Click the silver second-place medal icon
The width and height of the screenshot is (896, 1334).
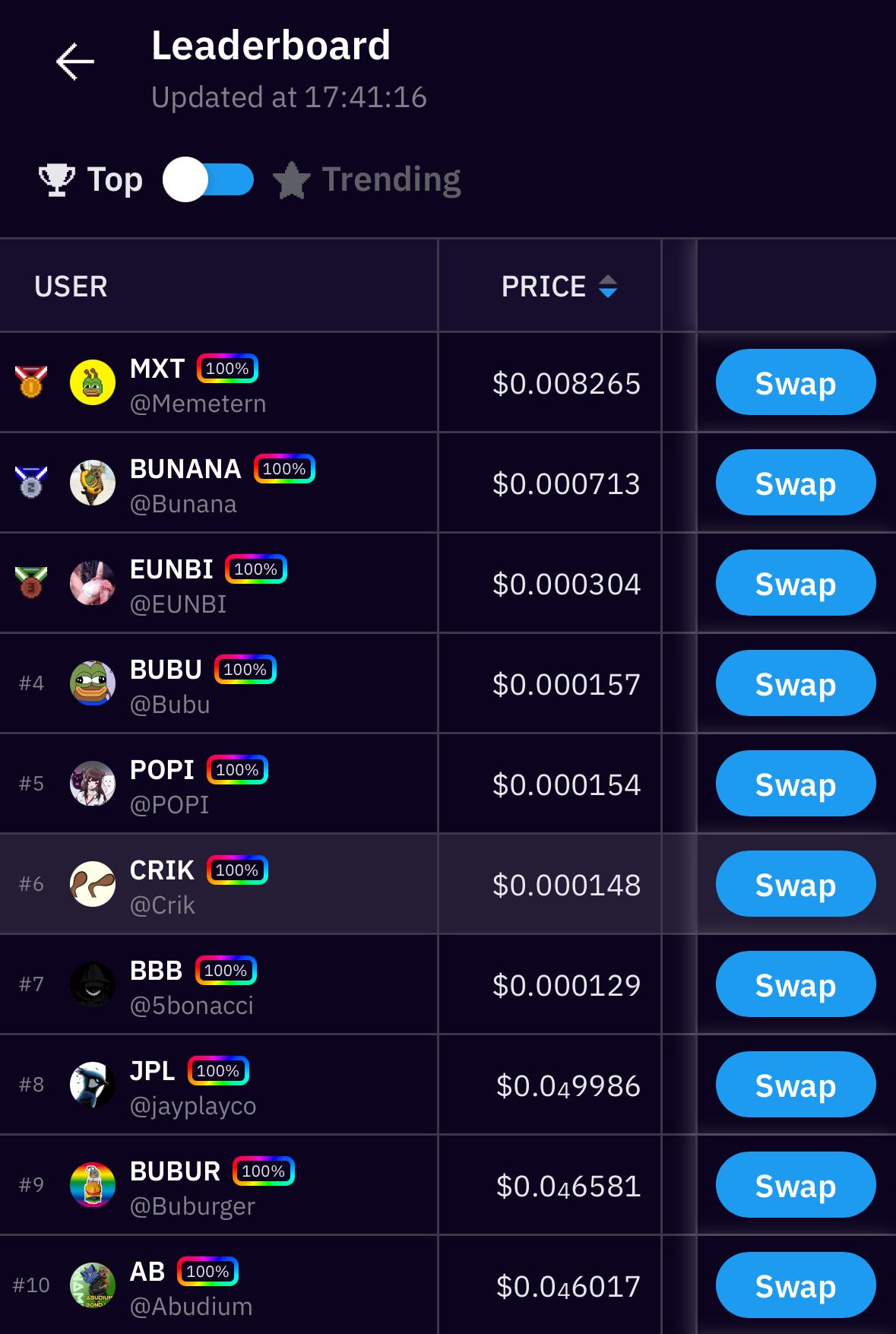tap(31, 482)
